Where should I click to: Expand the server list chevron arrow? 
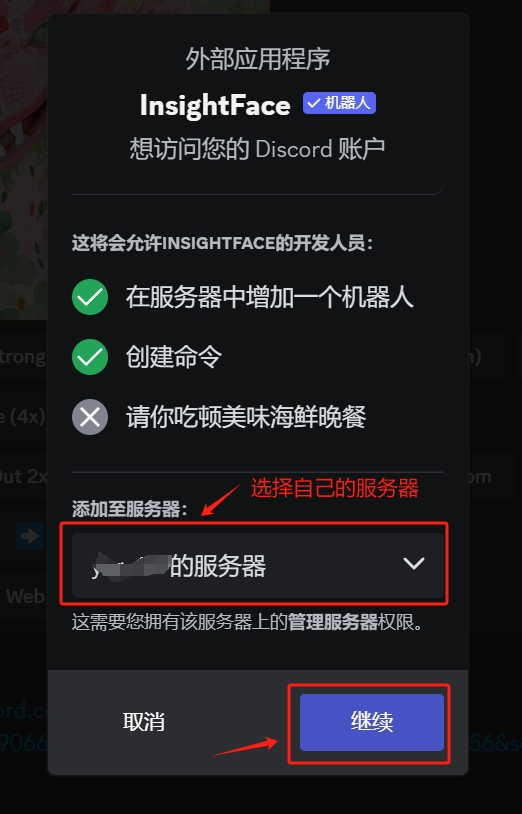coord(414,563)
